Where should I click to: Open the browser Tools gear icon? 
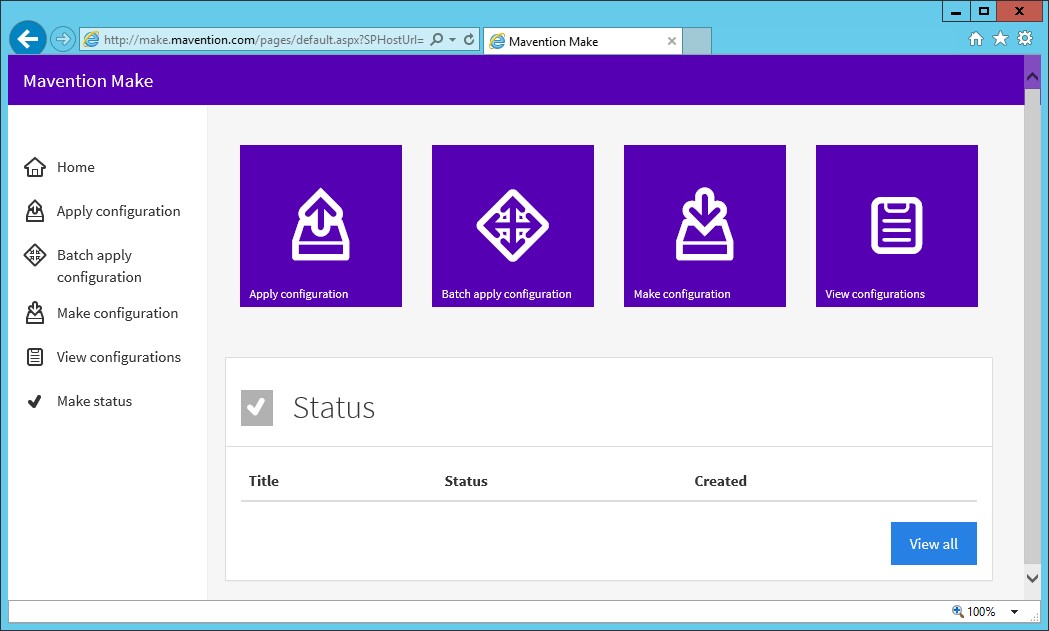[1025, 39]
